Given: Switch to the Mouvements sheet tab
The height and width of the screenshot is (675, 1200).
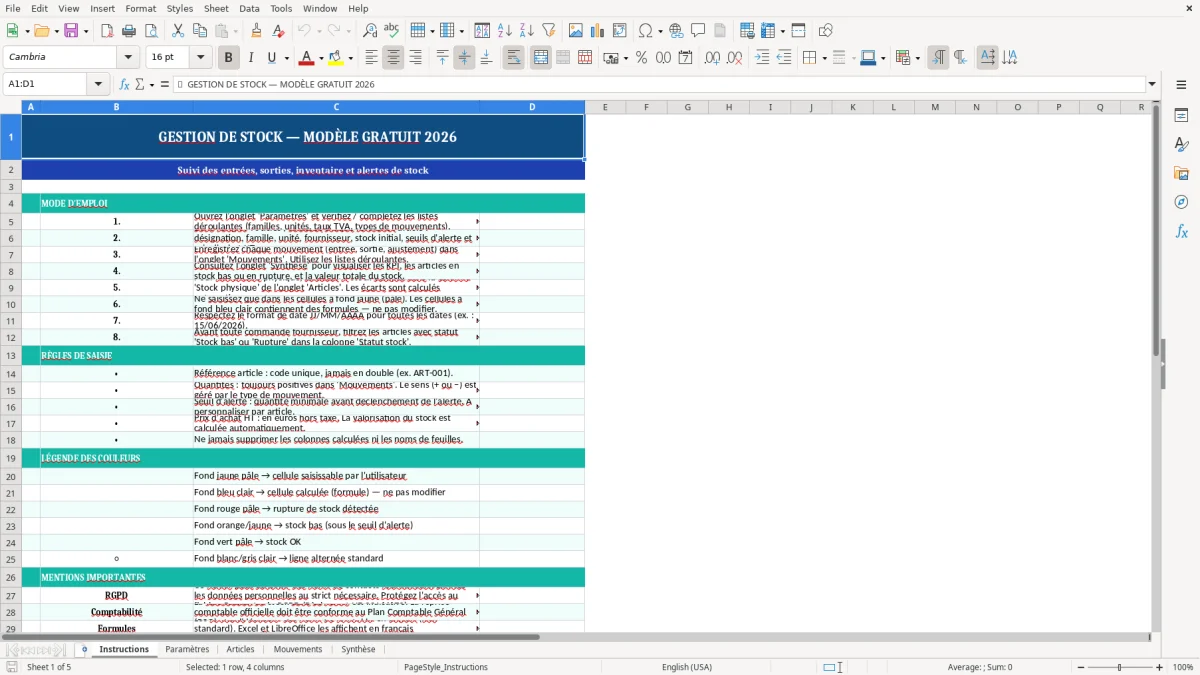Looking at the screenshot, I should click(x=298, y=649).
